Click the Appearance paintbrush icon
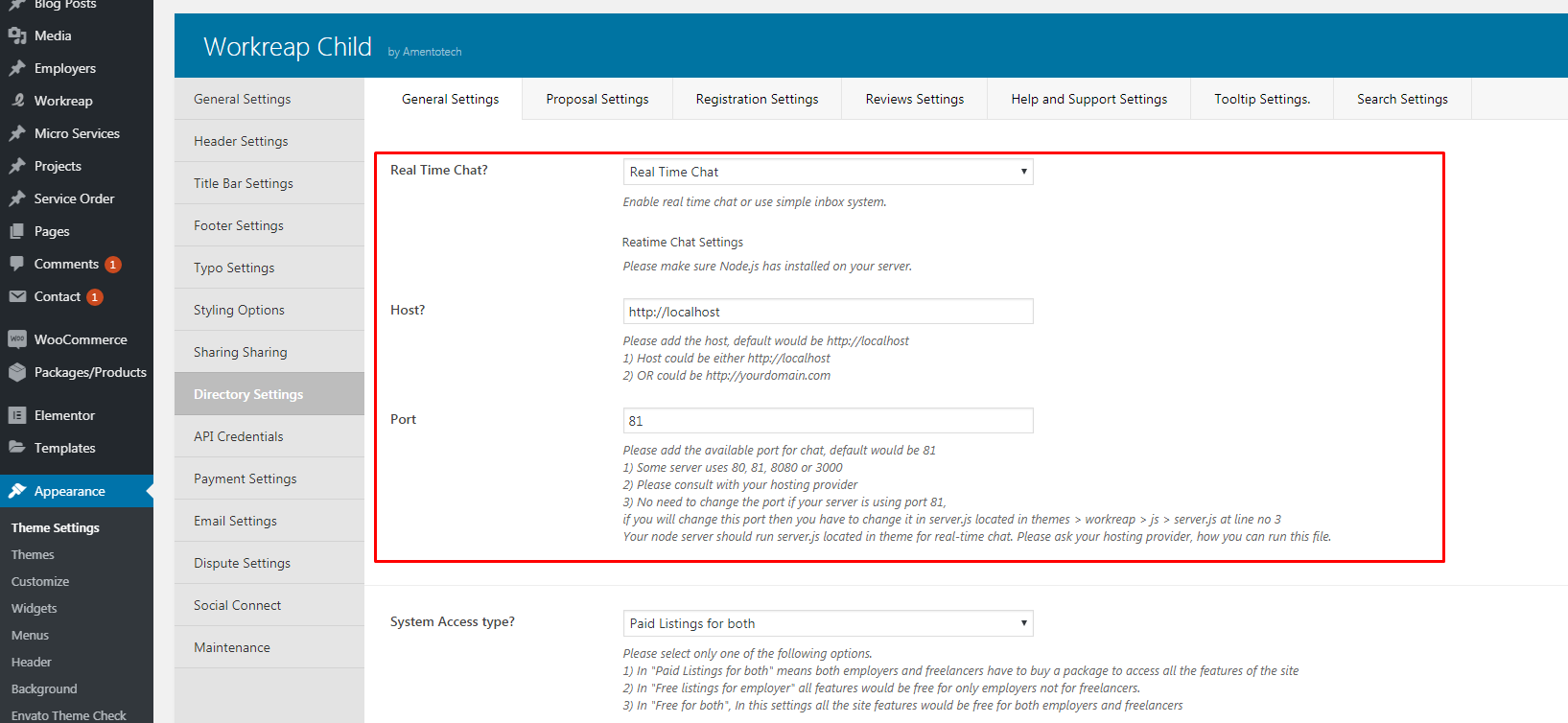This screenshot has height=723, width=1568. (17, 491)
